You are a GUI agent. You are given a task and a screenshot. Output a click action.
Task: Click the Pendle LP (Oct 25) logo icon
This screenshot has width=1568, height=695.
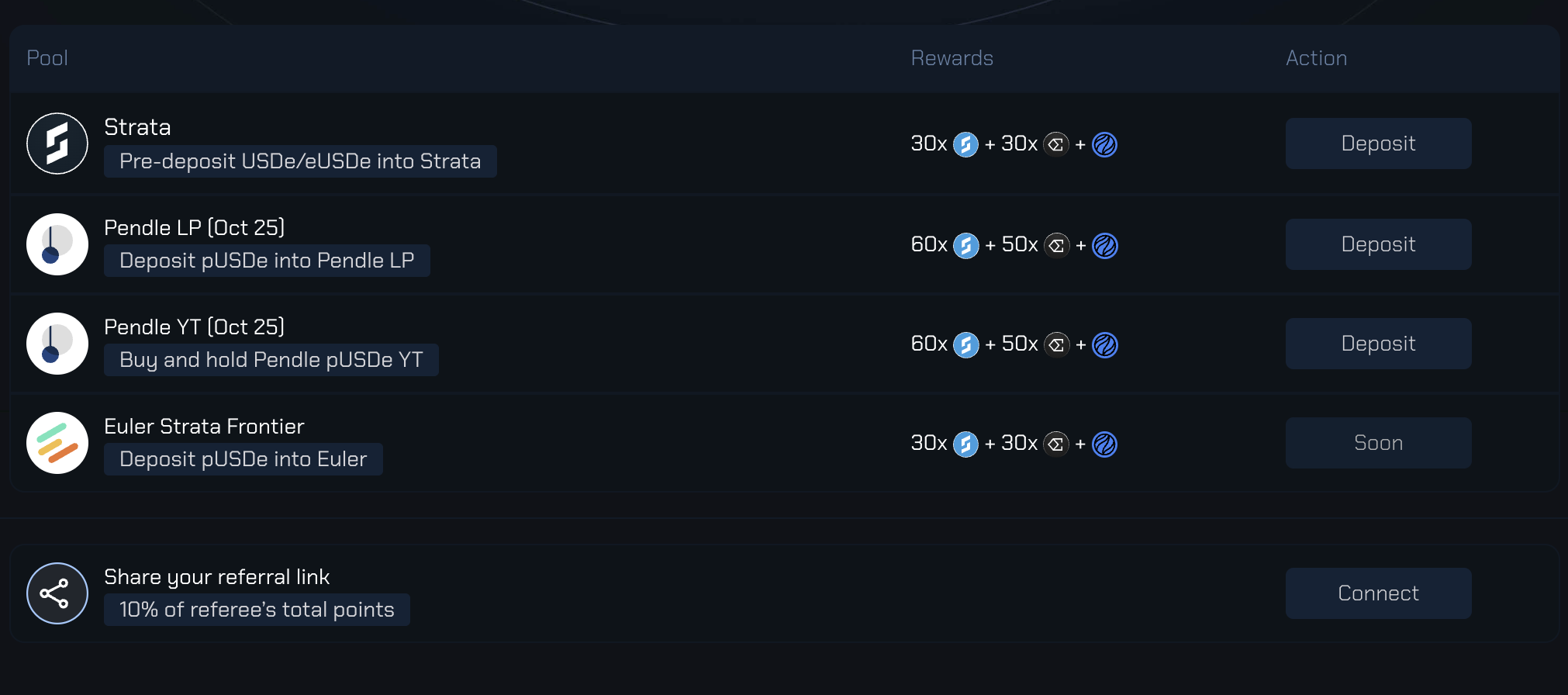pyautogui.click(x=57, y=244)
